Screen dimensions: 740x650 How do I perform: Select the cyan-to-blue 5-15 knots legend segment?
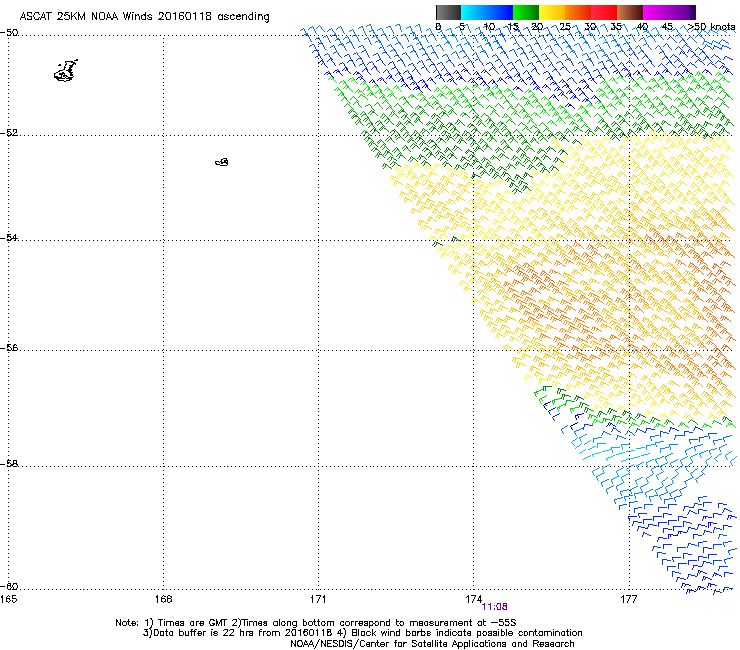[x=487, y=12]
